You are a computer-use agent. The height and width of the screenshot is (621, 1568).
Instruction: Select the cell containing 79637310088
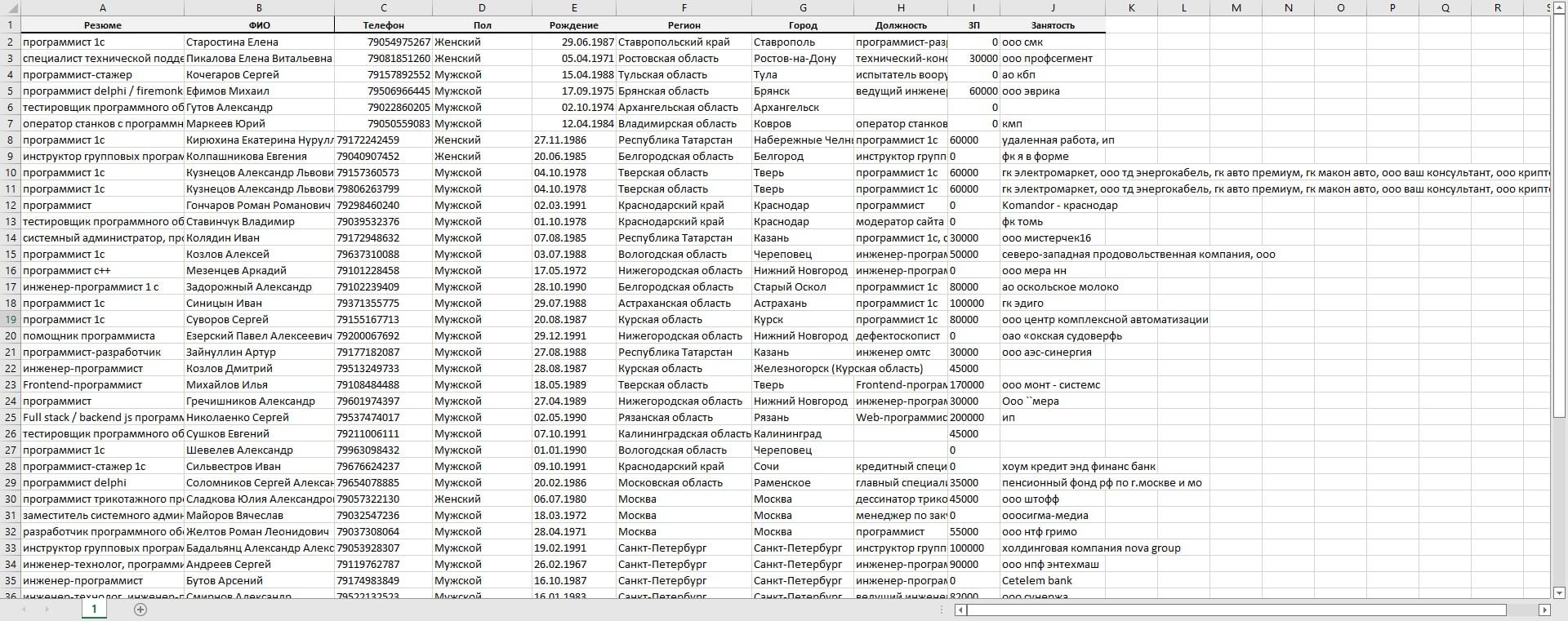[384, 254]
